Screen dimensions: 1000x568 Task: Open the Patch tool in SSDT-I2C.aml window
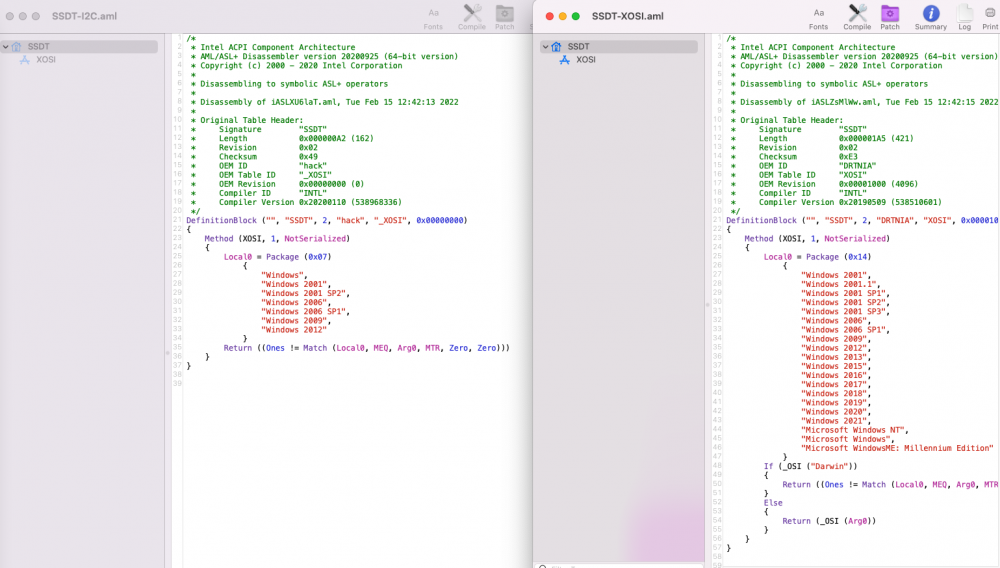pos(504,18)
